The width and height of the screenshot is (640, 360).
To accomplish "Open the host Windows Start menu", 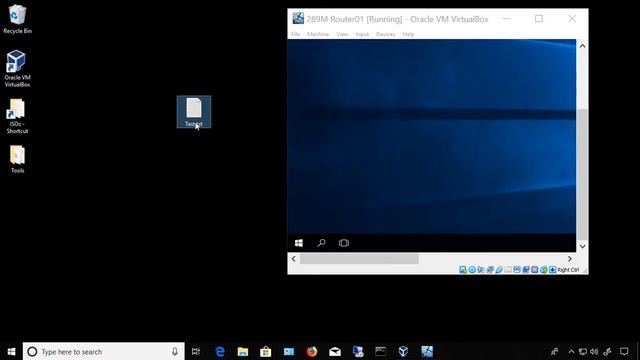I will (11, 351).
